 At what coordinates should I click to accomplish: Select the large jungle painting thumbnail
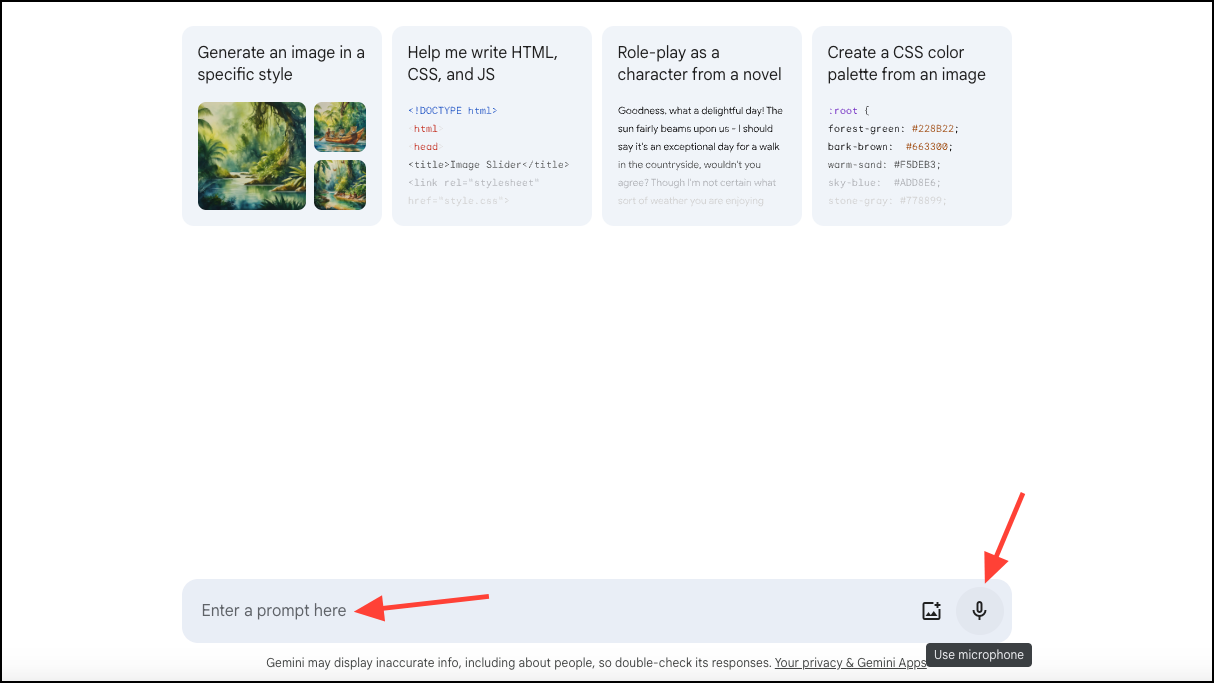252,156
